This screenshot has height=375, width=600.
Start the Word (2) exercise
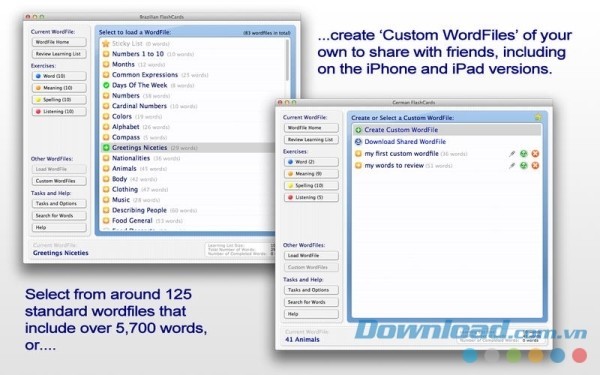pos(311,162)
